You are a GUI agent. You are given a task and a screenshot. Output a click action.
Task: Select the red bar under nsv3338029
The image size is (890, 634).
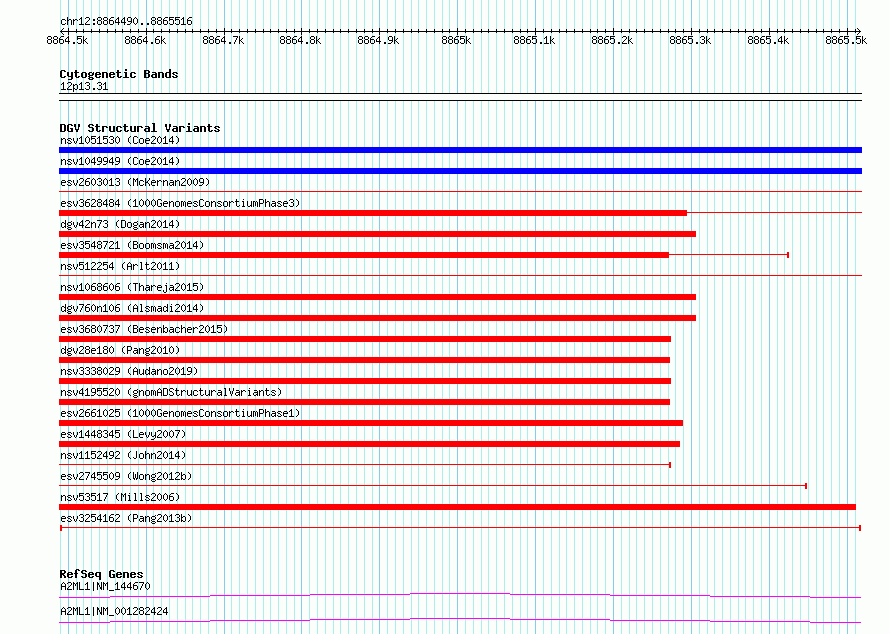click(365, 381)
